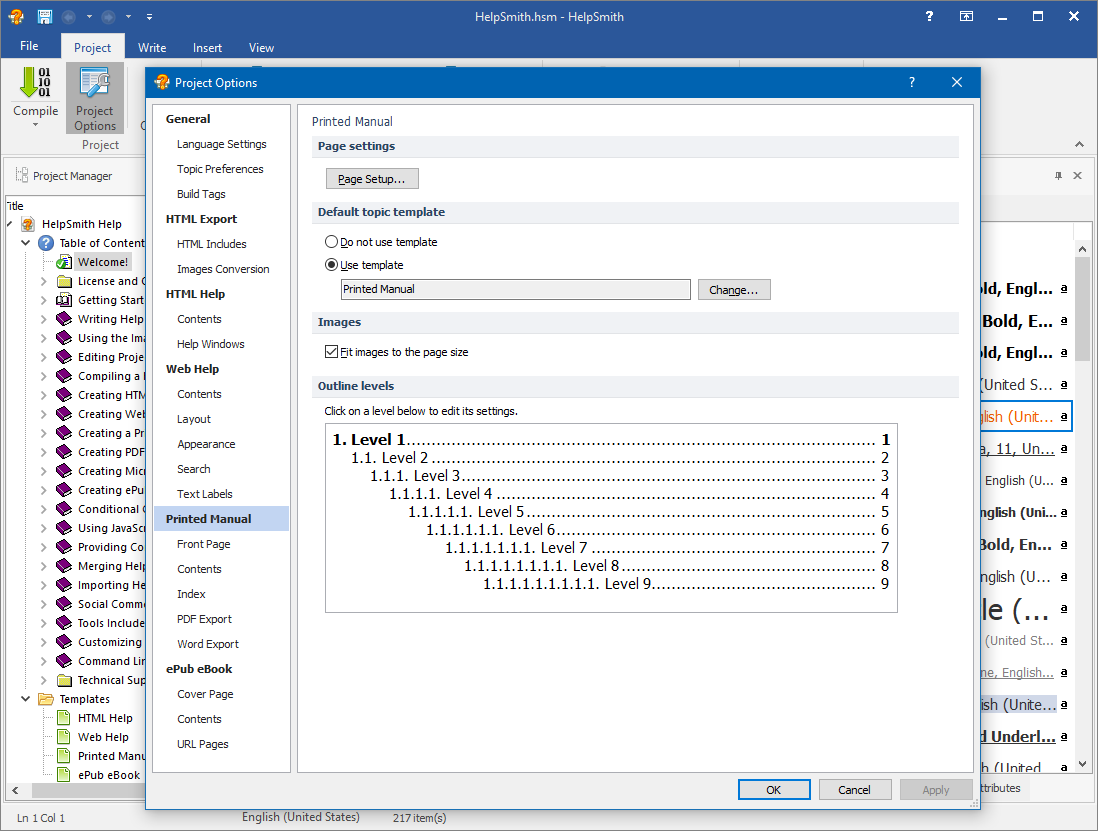Select Level 5 in outline levels
1098x831 pixels.
[648, 512]
